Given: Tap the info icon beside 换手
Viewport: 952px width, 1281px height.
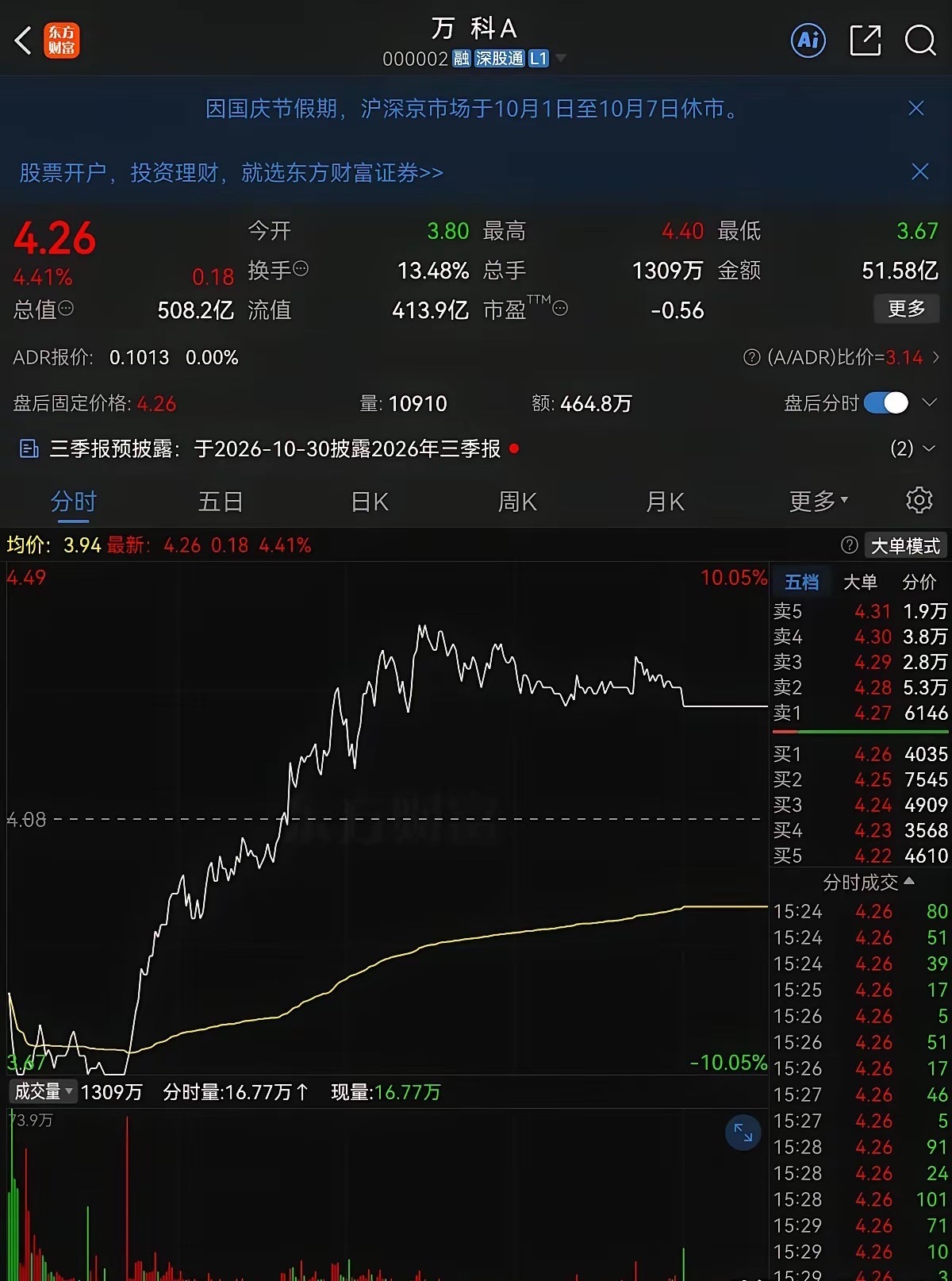Looking at the screenshot, I should [x=301, y=269].
